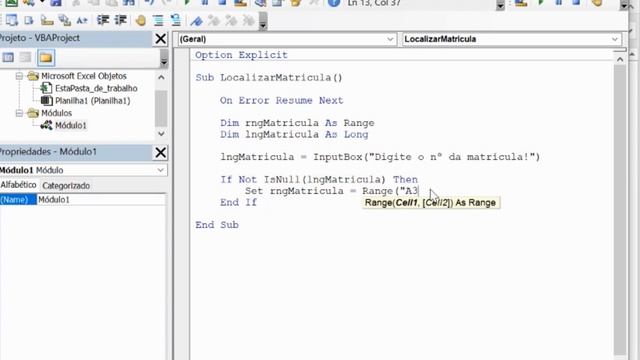Click the Módulo1 name value field

[101, 200]
